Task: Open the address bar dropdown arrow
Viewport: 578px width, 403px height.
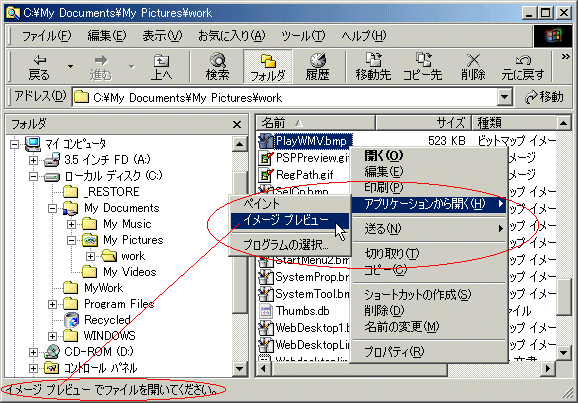Action: pyautogui.click(x=504, y=98)
